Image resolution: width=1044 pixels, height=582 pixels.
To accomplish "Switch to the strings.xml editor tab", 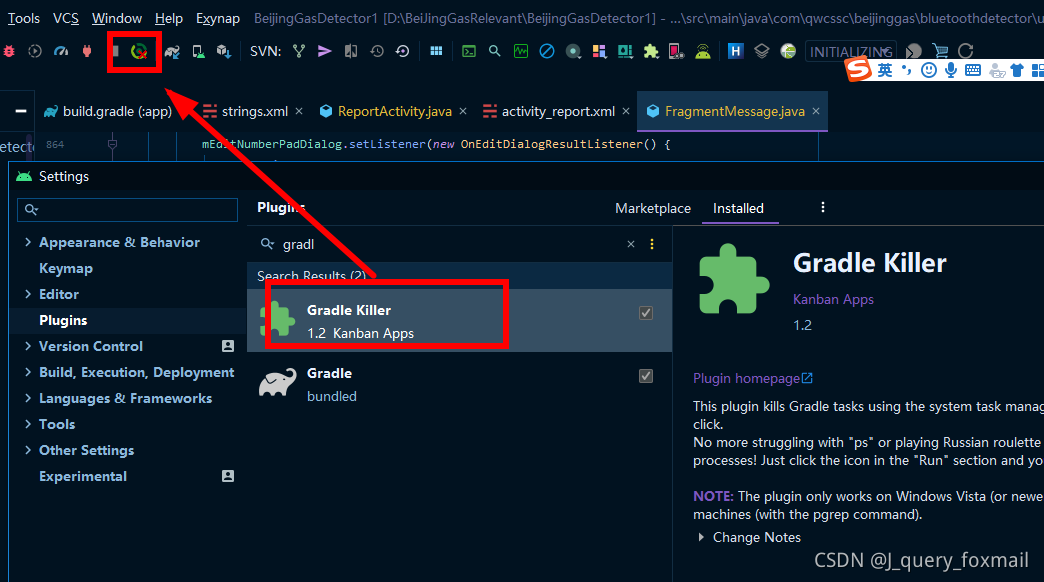I will [x=254, y=112].
